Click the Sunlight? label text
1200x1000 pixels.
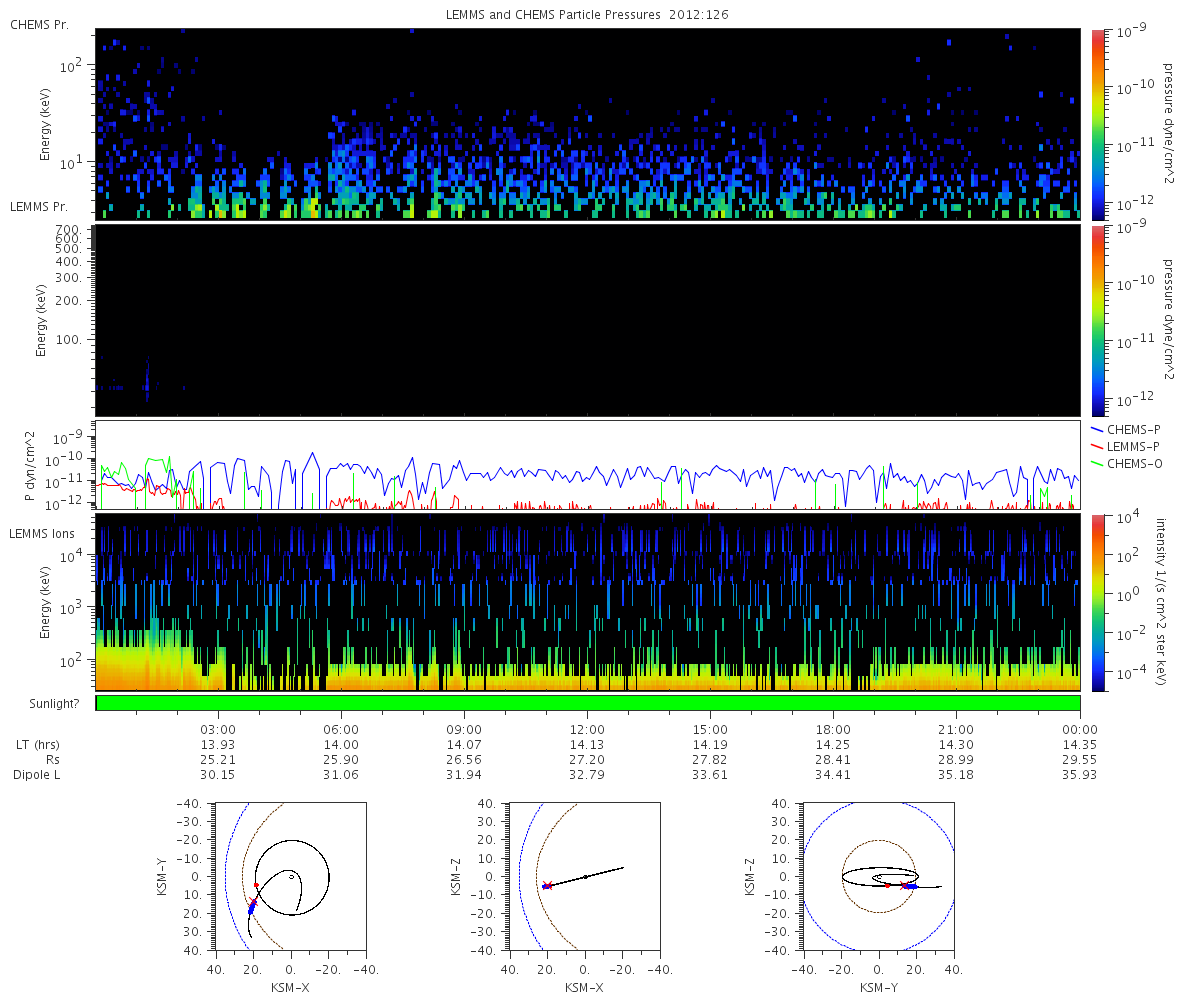tap(45, 704)
